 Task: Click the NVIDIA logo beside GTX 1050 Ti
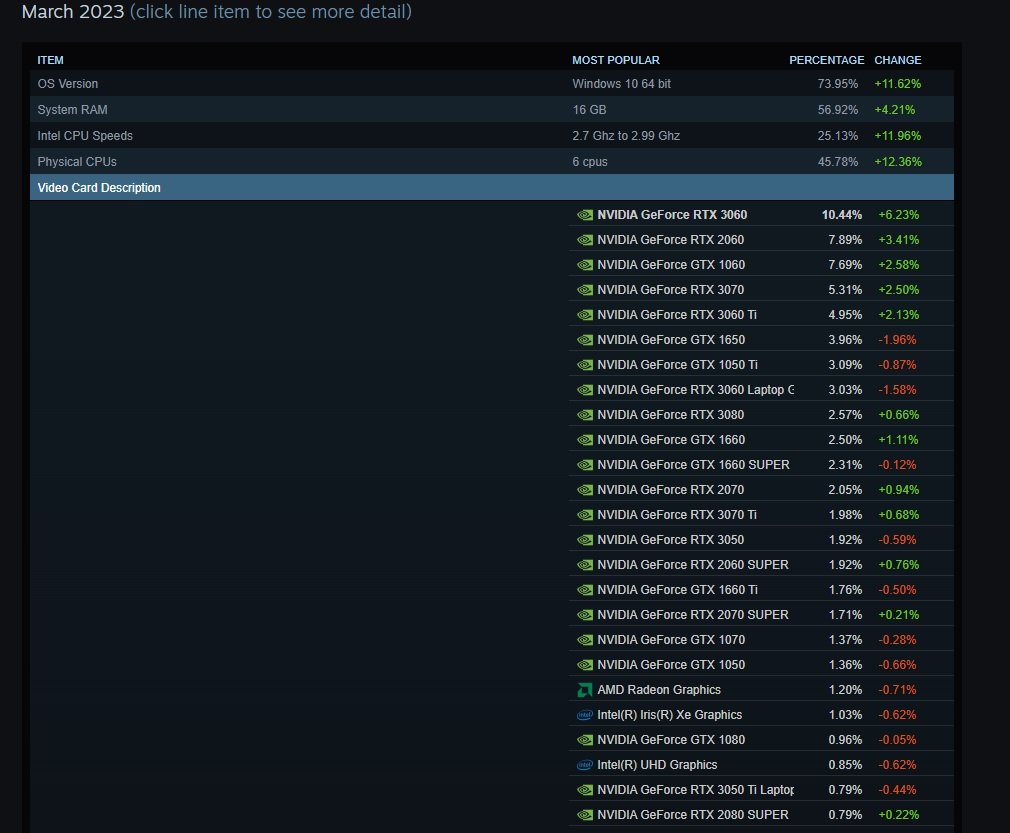[x=585, y=365]
